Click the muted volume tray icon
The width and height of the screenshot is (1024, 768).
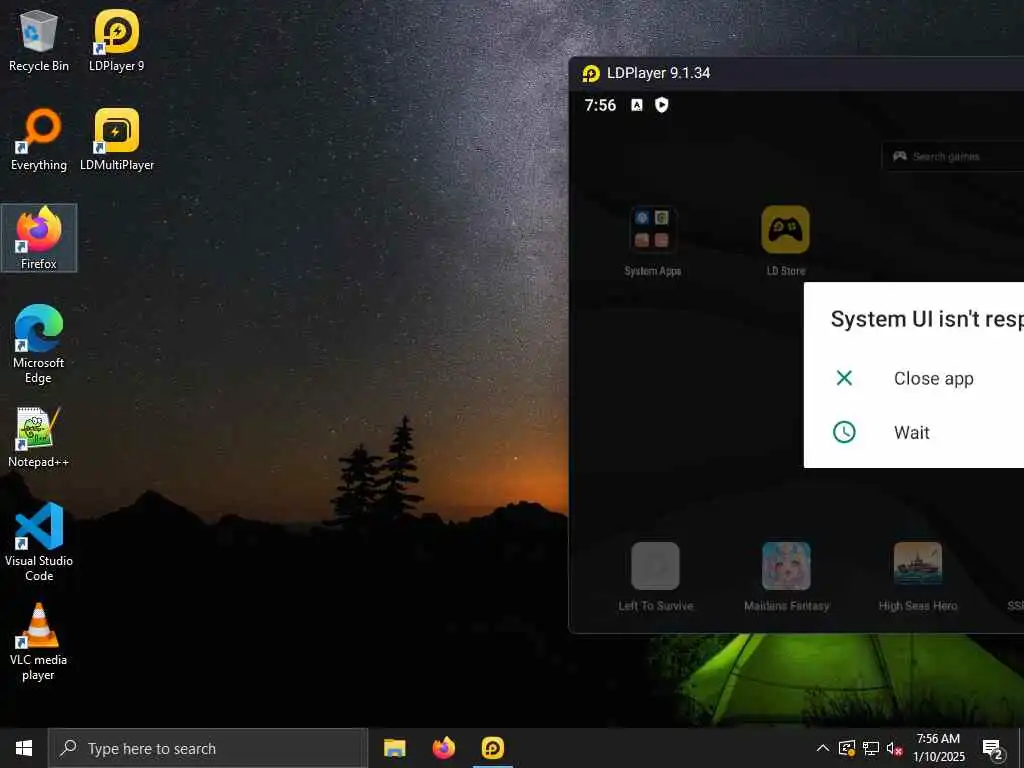894,748
